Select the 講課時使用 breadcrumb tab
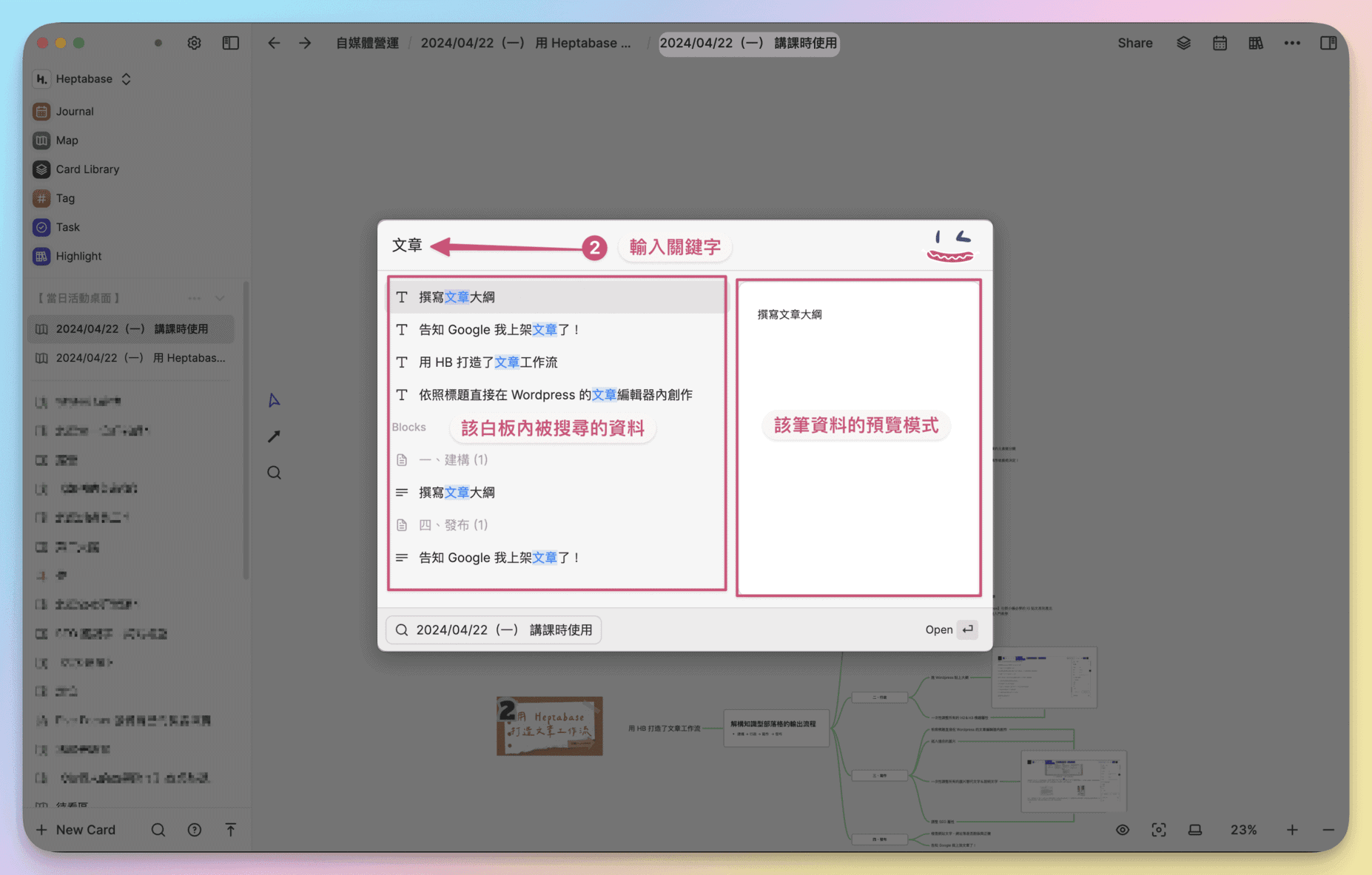The image size is (1372, 875). click(748, 43)
